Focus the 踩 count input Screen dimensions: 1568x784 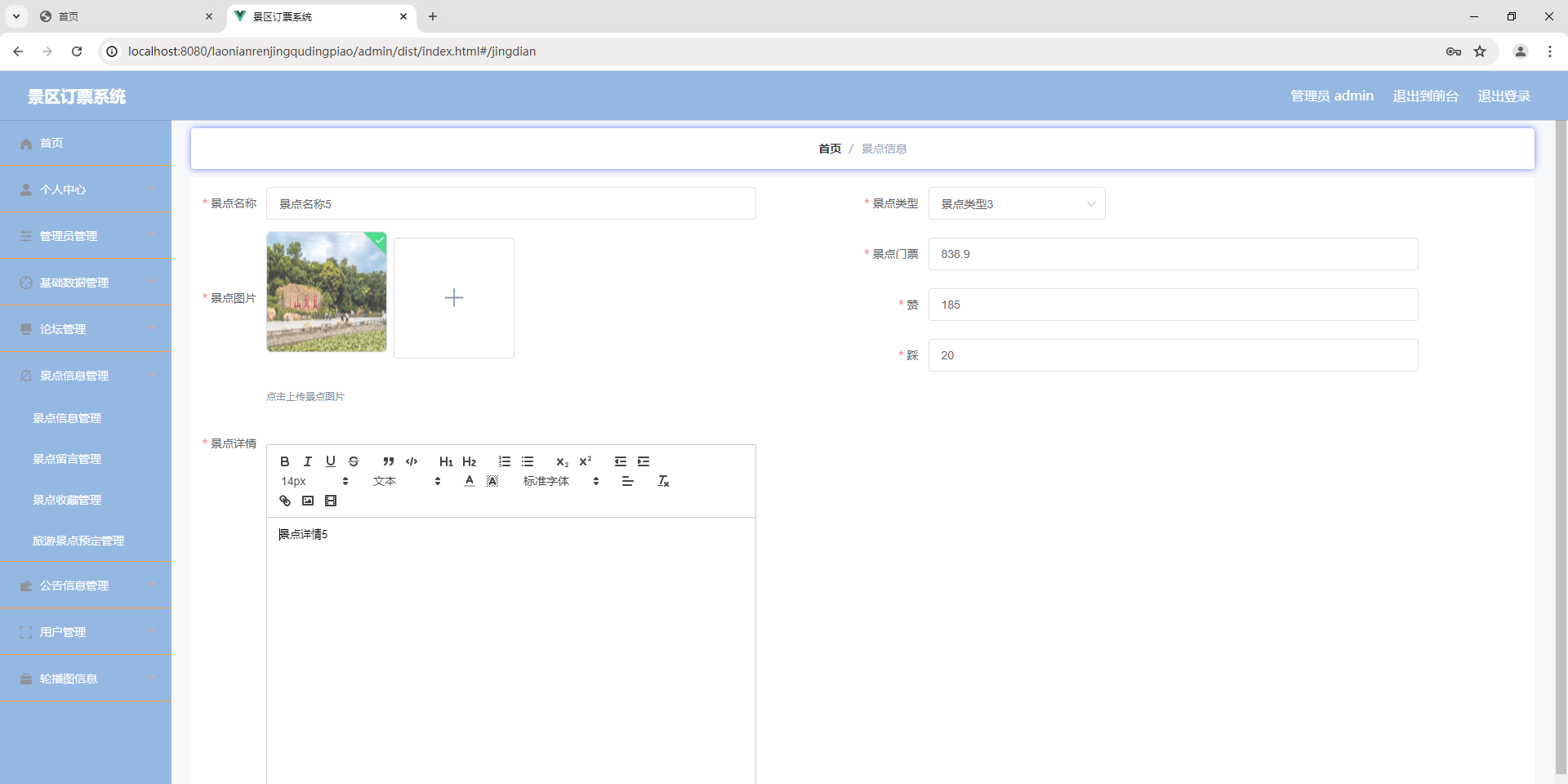tap(1173, 355)
